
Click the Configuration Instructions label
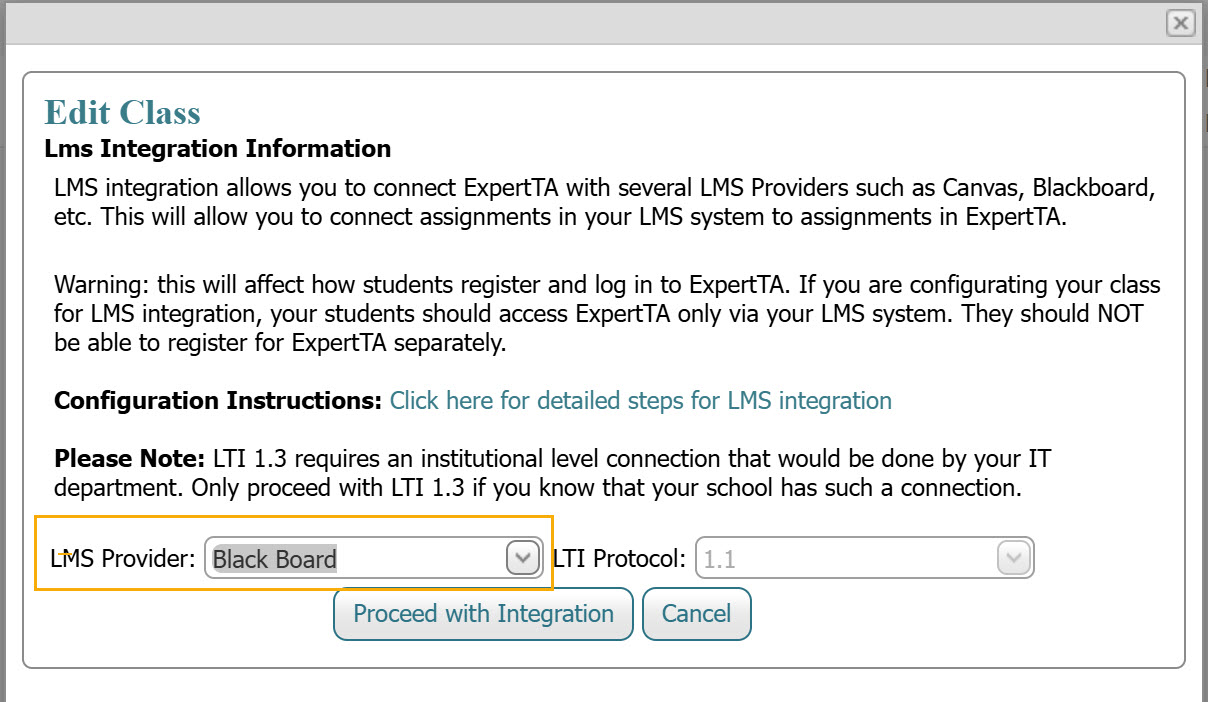coord(218,401)
